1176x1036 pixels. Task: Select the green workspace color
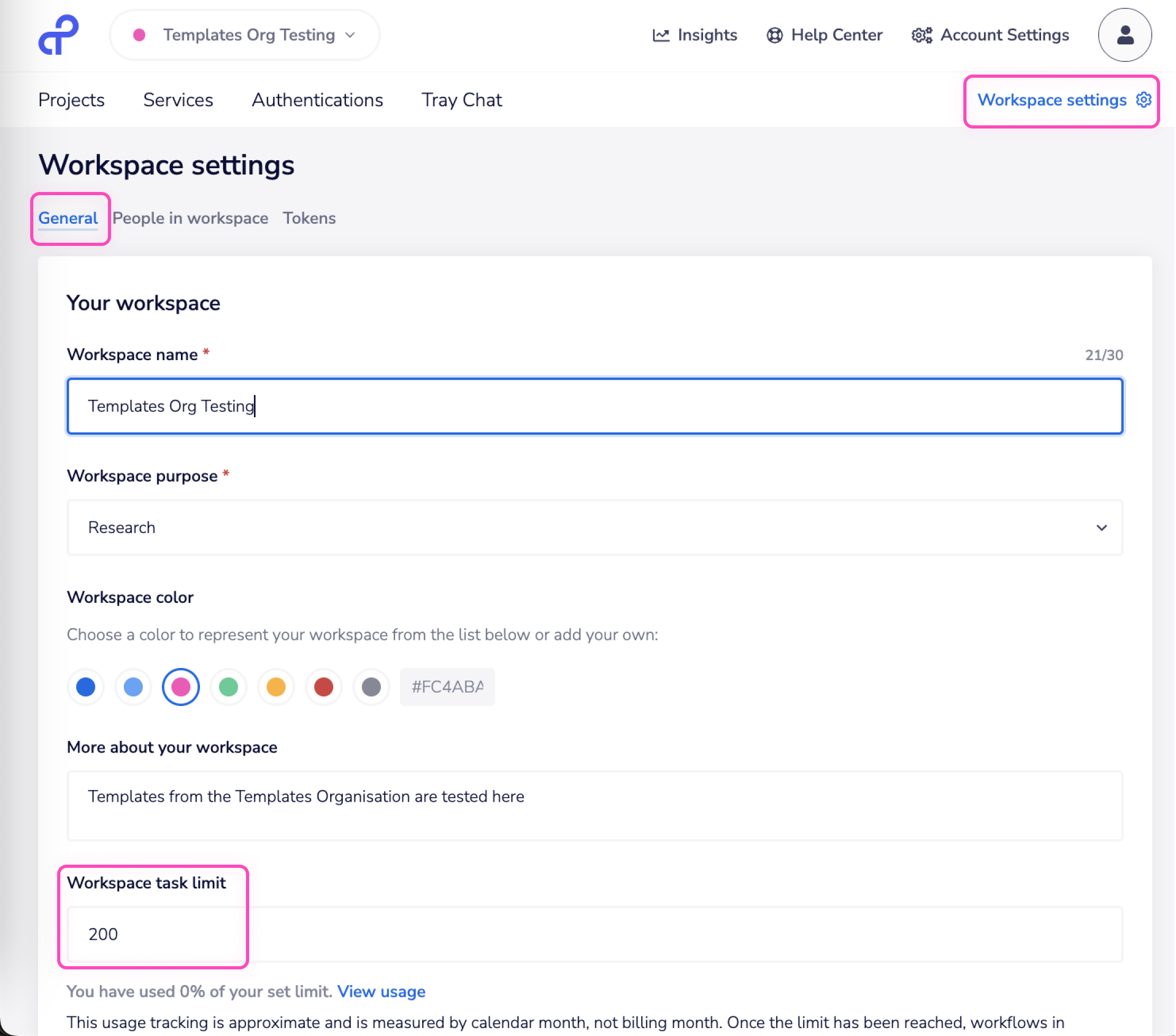coord(229,686)
